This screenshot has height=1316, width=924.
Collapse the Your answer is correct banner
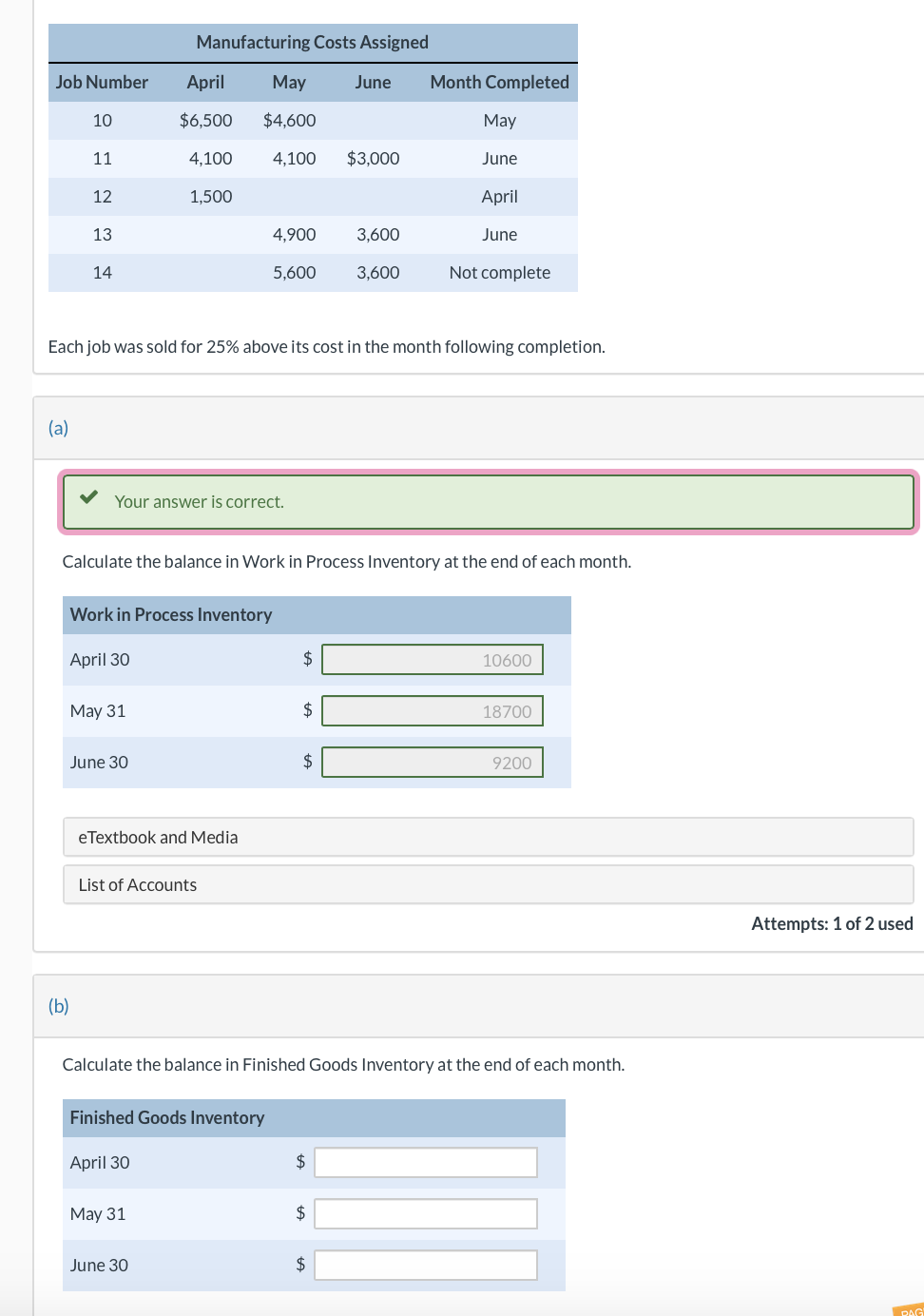click(x=488, y=501)
